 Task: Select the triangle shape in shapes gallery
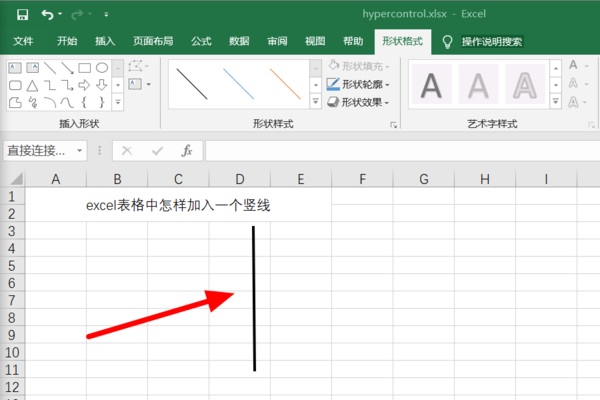click(32, 85)
